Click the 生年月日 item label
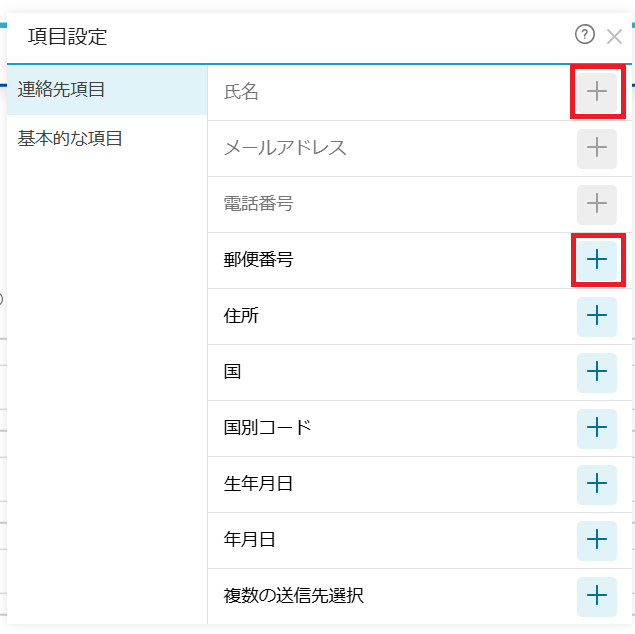This screenshot has height=634, width=635. (258, 484)
